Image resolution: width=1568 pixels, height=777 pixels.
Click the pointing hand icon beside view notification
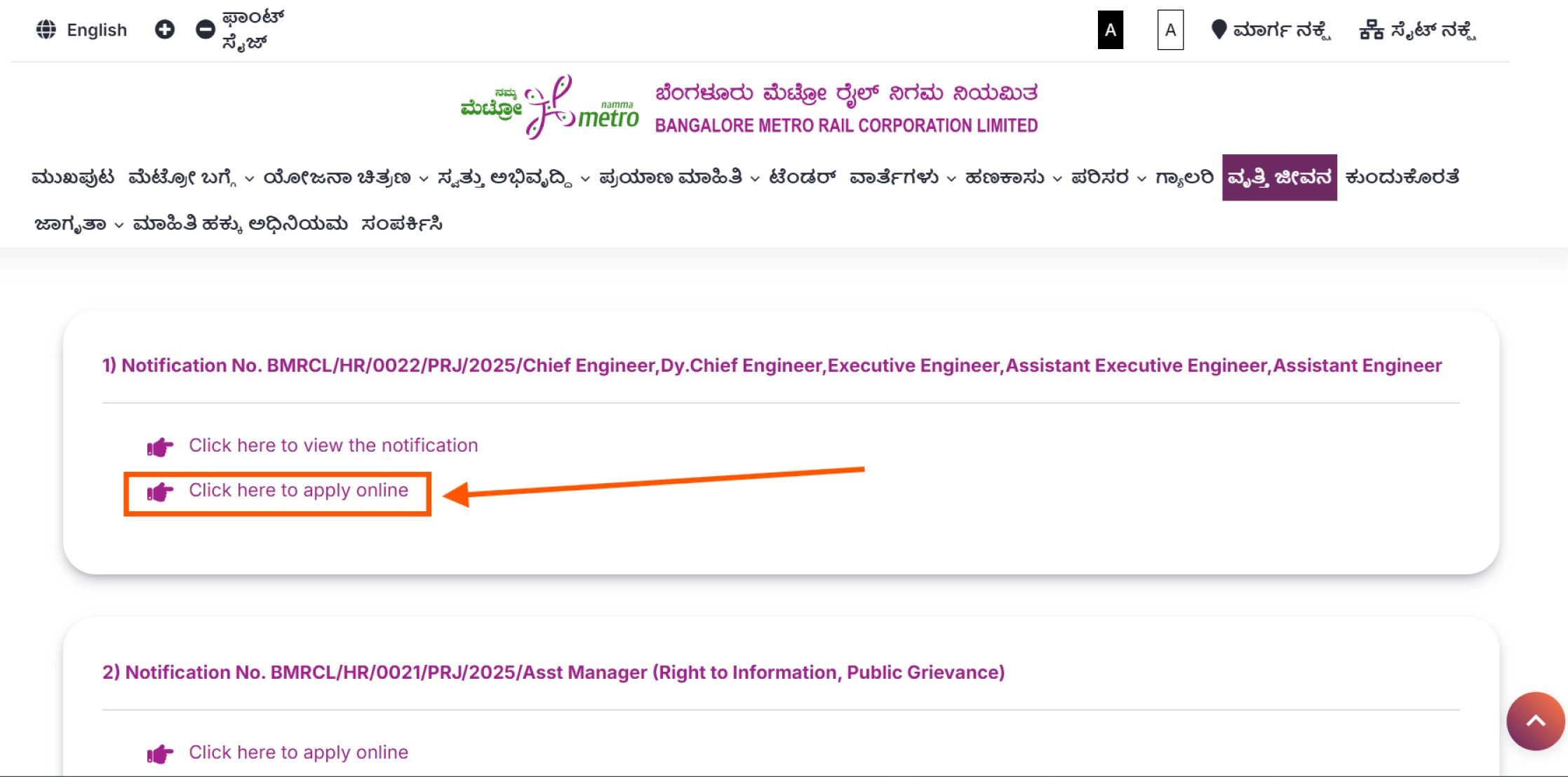click(x=159, y=446)
